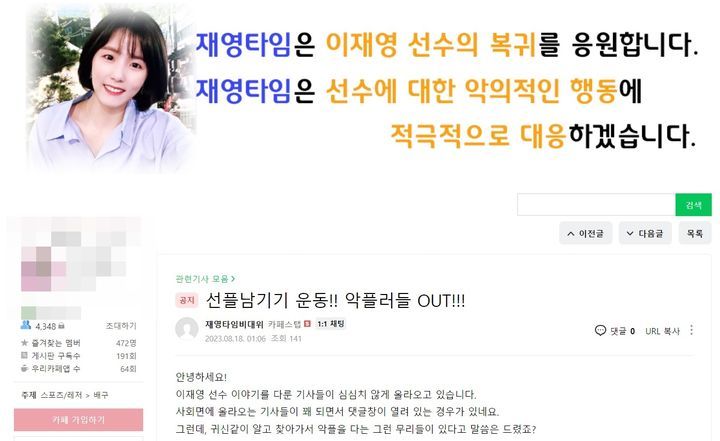Start 1:1 채팅 with the author

click(x=331, y=324)
